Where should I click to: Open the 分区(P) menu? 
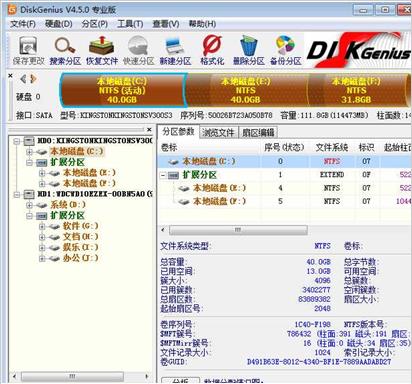pyautogui.click(x=95, y=24)
